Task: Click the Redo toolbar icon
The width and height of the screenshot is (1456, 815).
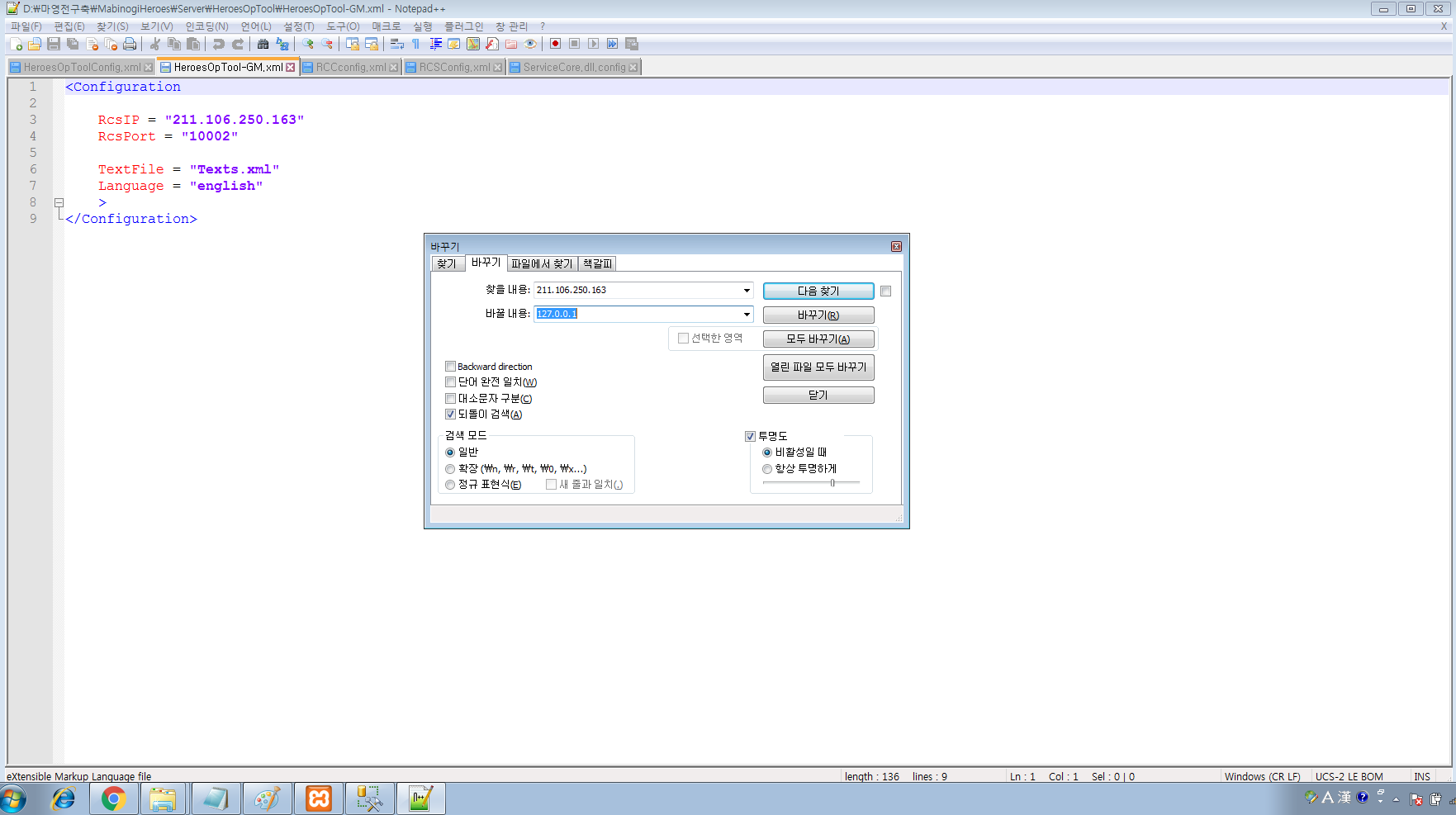Action: coord(238,44)
